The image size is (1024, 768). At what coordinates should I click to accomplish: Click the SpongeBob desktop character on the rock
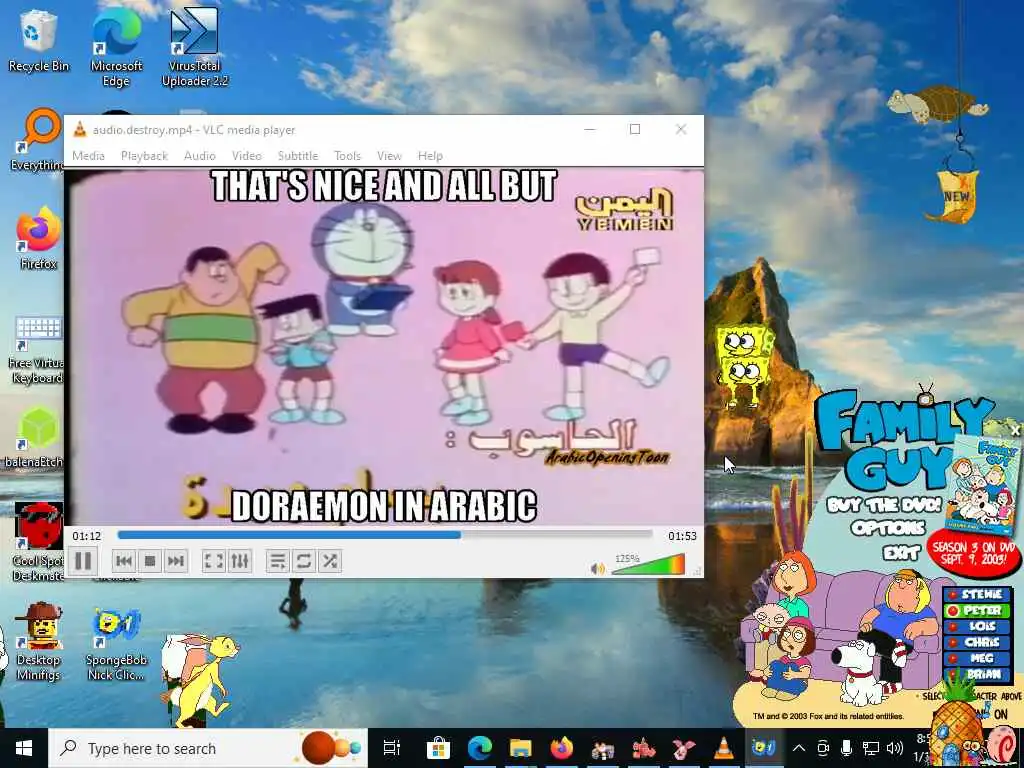tap(744, 365)
